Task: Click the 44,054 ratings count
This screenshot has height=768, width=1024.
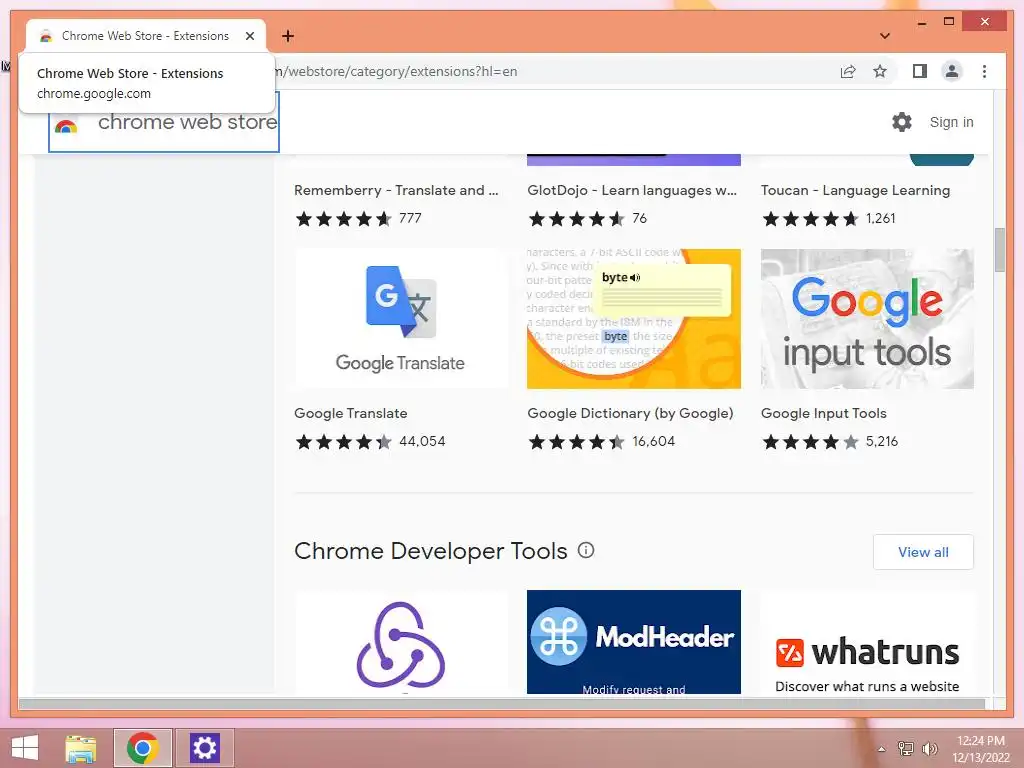Action: [422, 441]
